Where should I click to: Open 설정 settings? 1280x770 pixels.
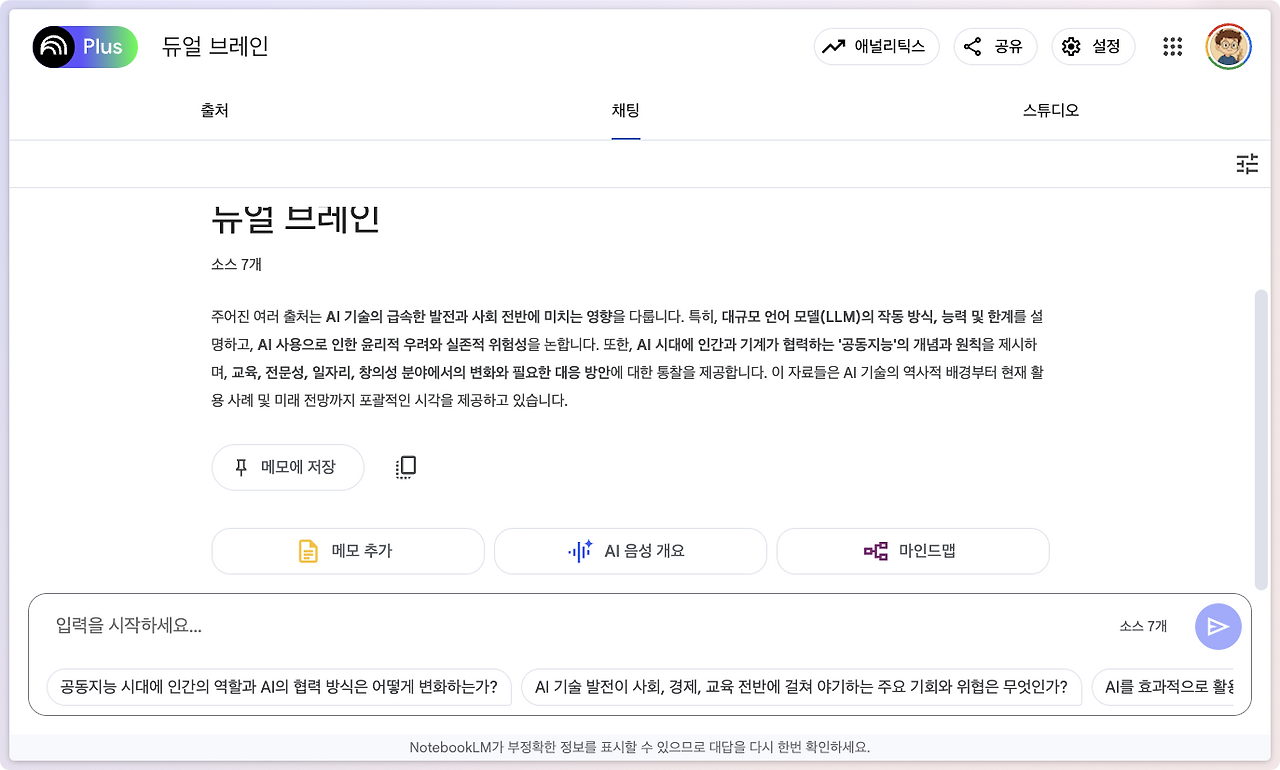click(x=1093, y=47)
